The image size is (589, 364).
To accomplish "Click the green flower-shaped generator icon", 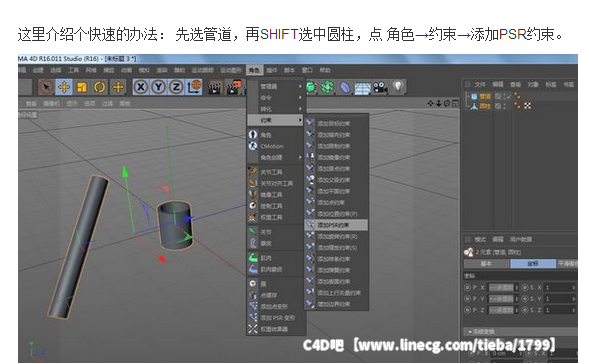I will click(328, 87).
